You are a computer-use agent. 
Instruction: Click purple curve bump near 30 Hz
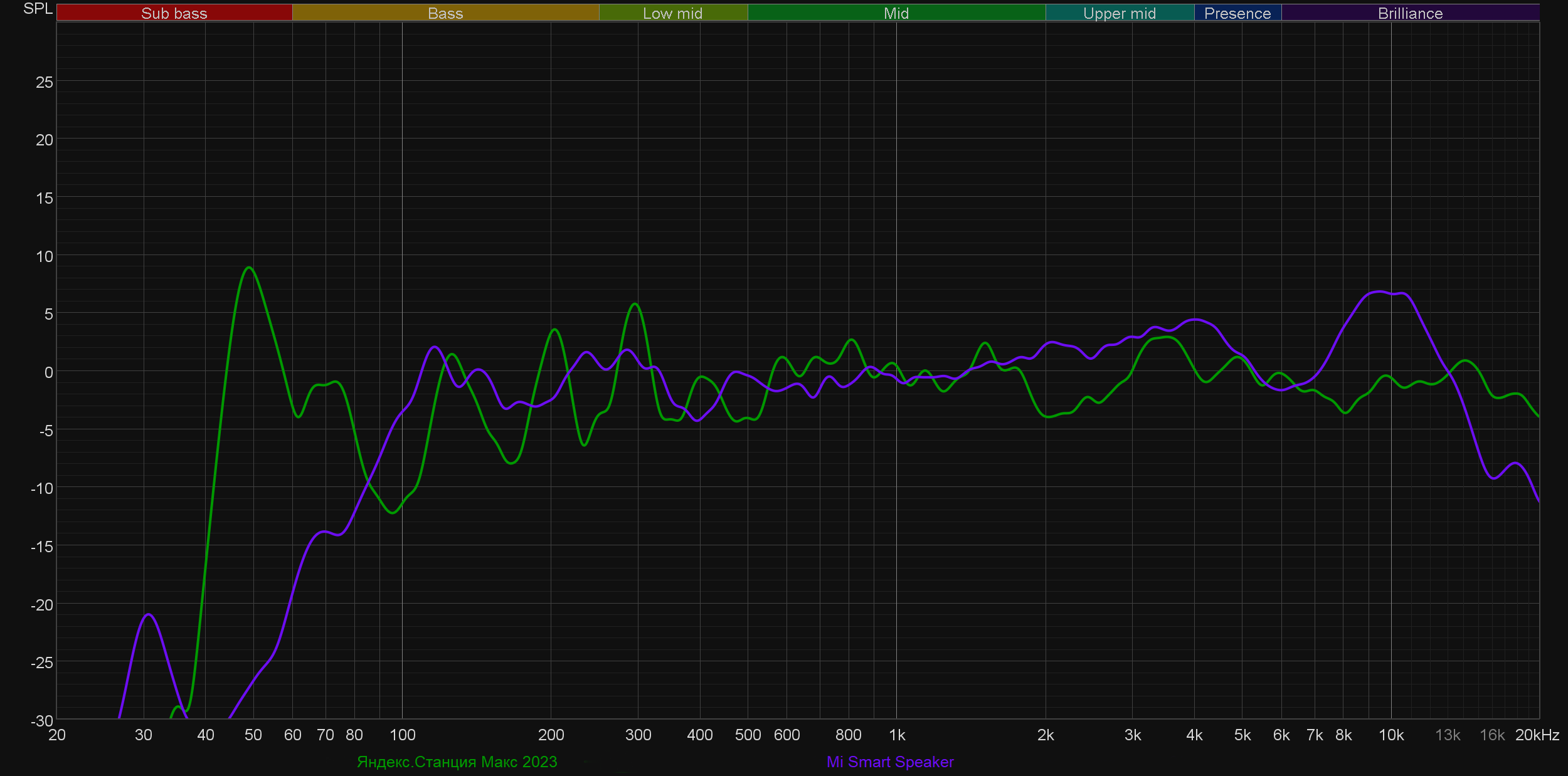(148, 614)
